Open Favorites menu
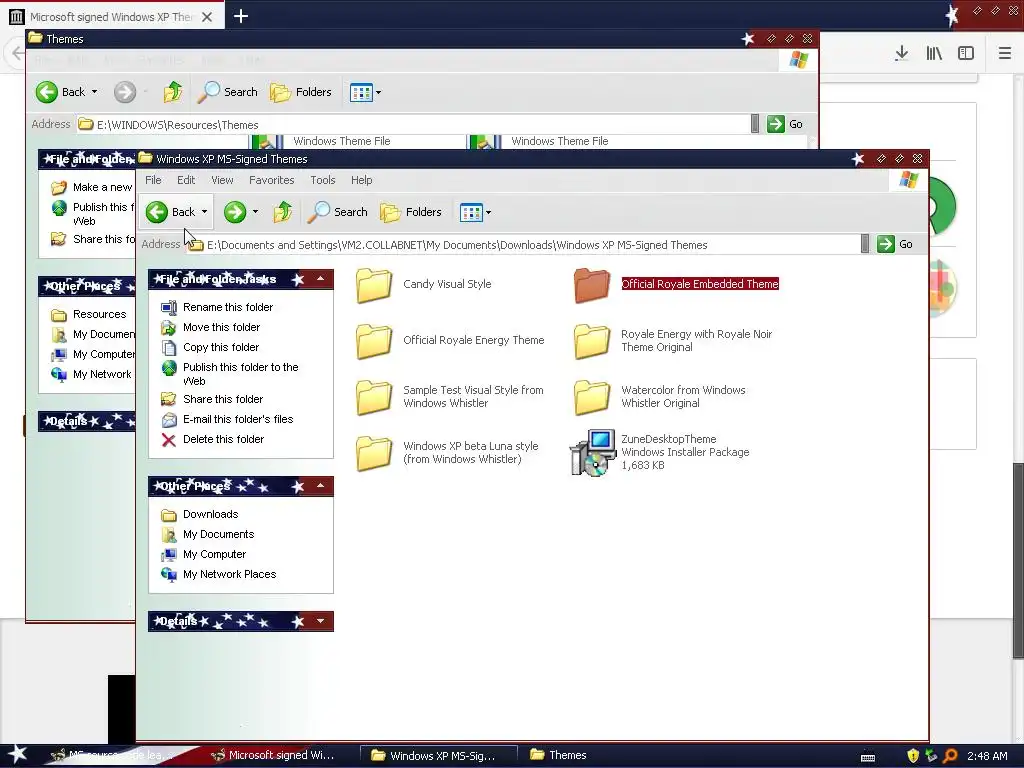Viewport: 1024px width, 768px height. (x=272, y=180)
